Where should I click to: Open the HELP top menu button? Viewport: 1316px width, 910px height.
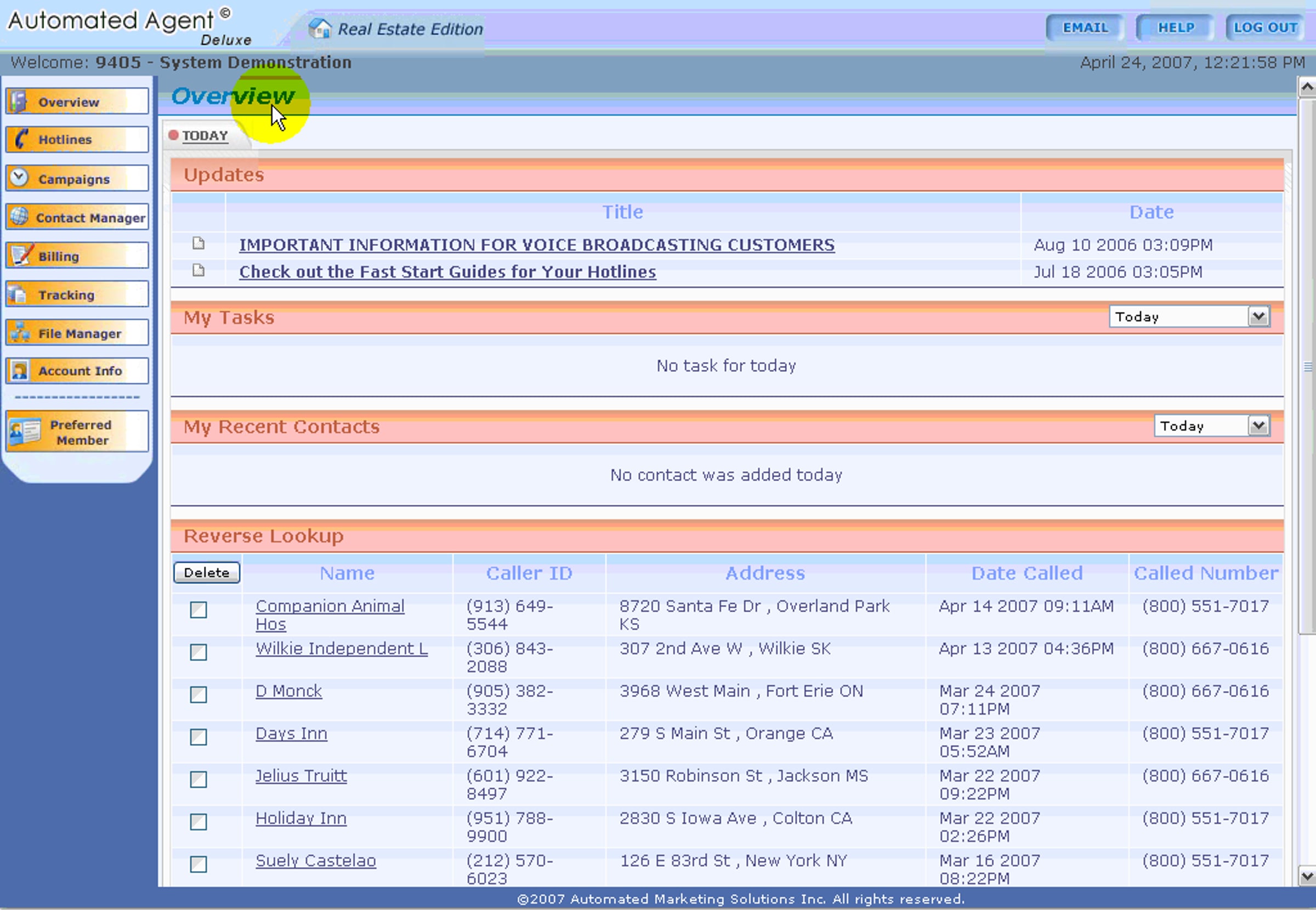click(x=1175, y=27)
